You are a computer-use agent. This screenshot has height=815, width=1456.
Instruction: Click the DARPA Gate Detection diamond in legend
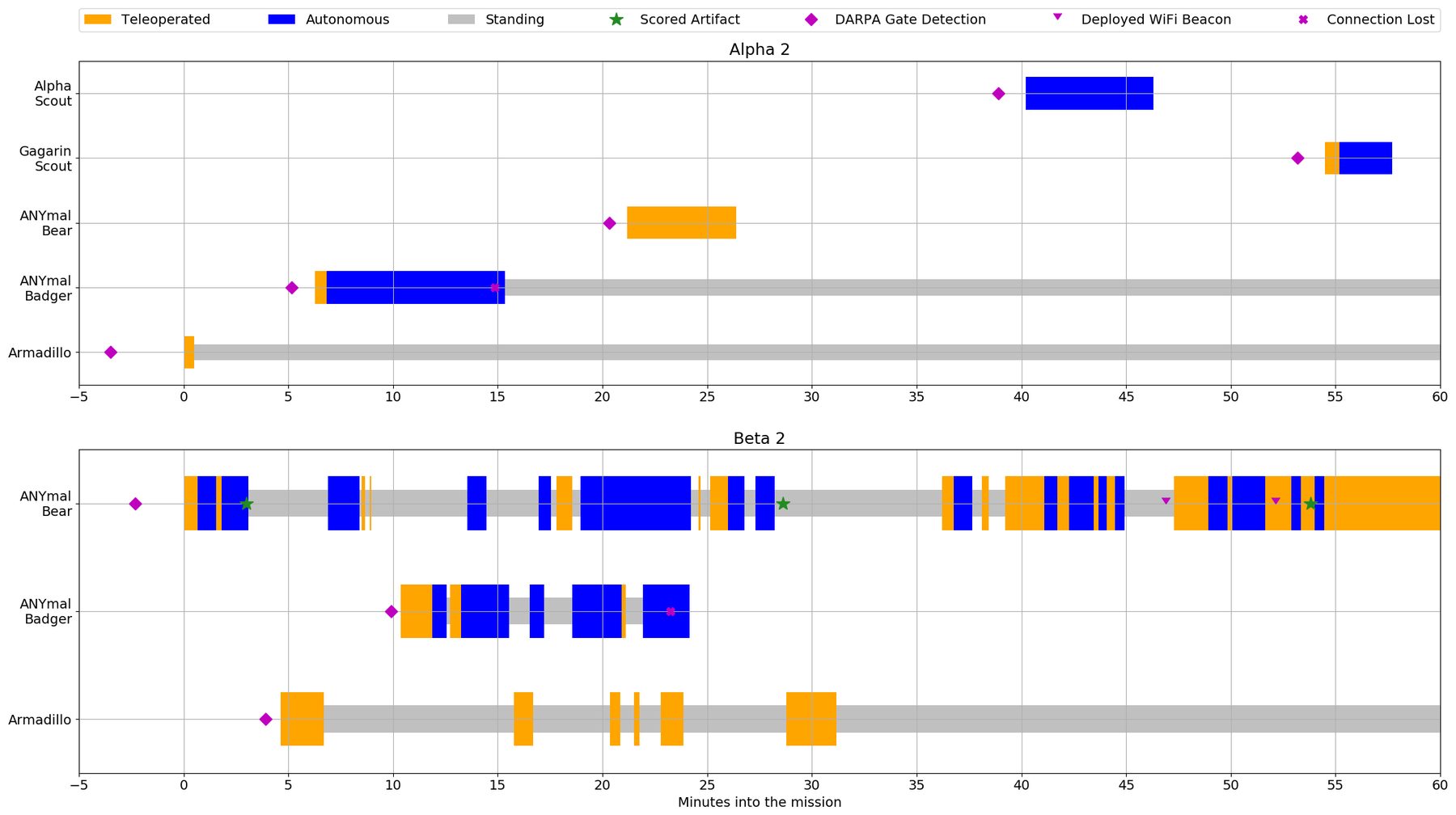coord(811,19)
